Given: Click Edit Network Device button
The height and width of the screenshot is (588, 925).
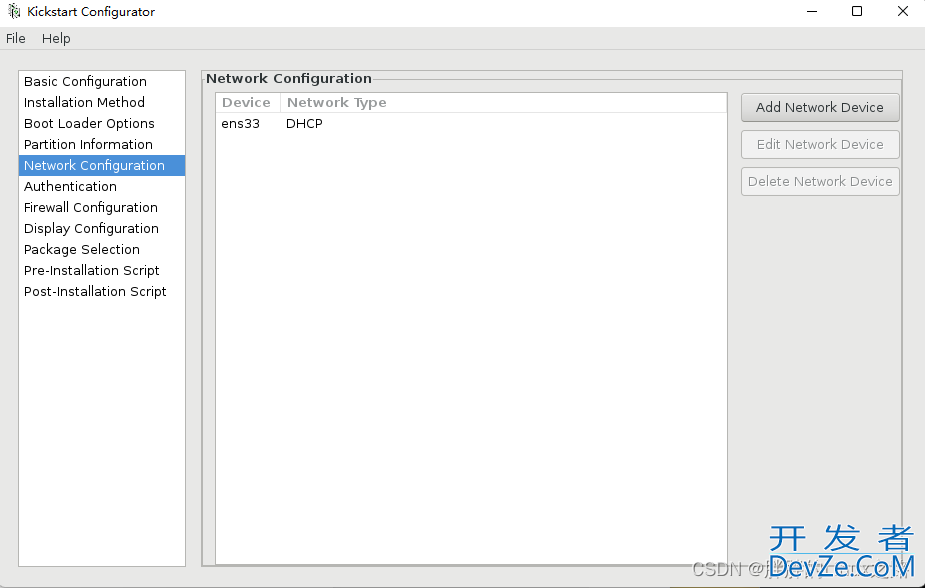Looking at the screenshot, I should pos(820,144).
